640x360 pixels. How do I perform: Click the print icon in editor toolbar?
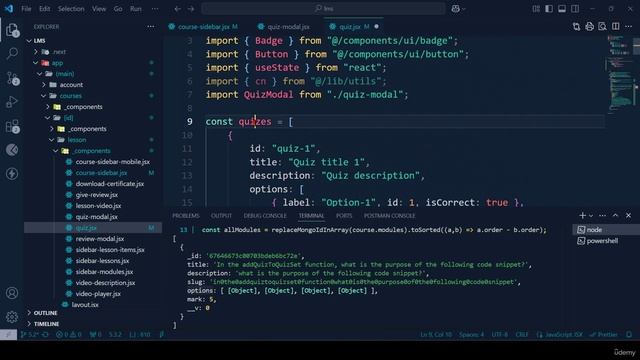click(x=589, y=27)
